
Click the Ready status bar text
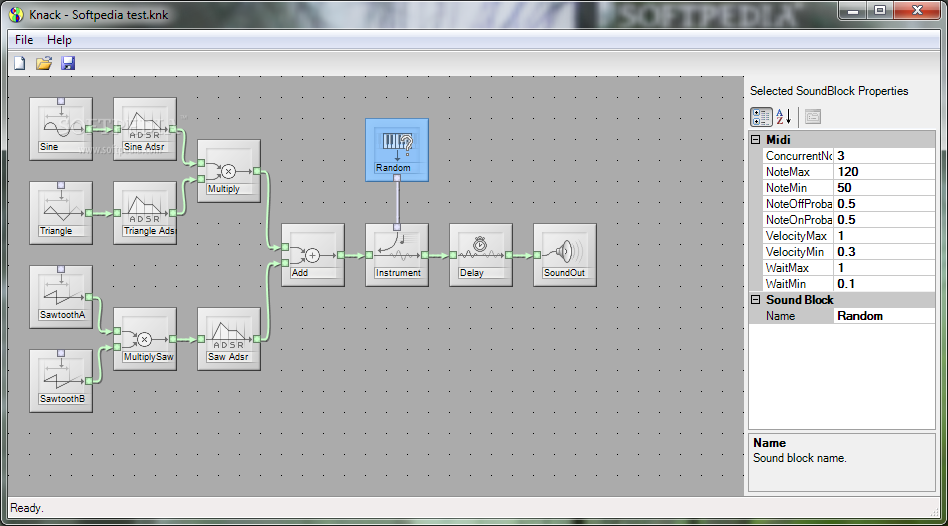pos(27,508)
